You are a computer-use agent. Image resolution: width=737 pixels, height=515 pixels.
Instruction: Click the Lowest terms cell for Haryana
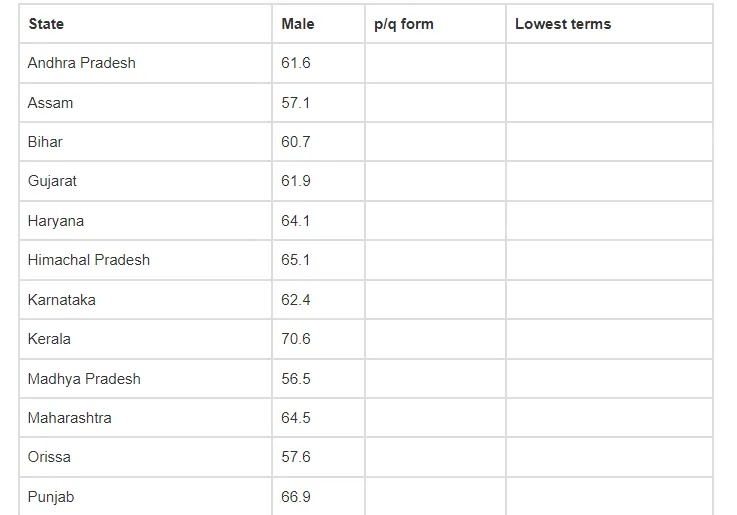point(609,221)
